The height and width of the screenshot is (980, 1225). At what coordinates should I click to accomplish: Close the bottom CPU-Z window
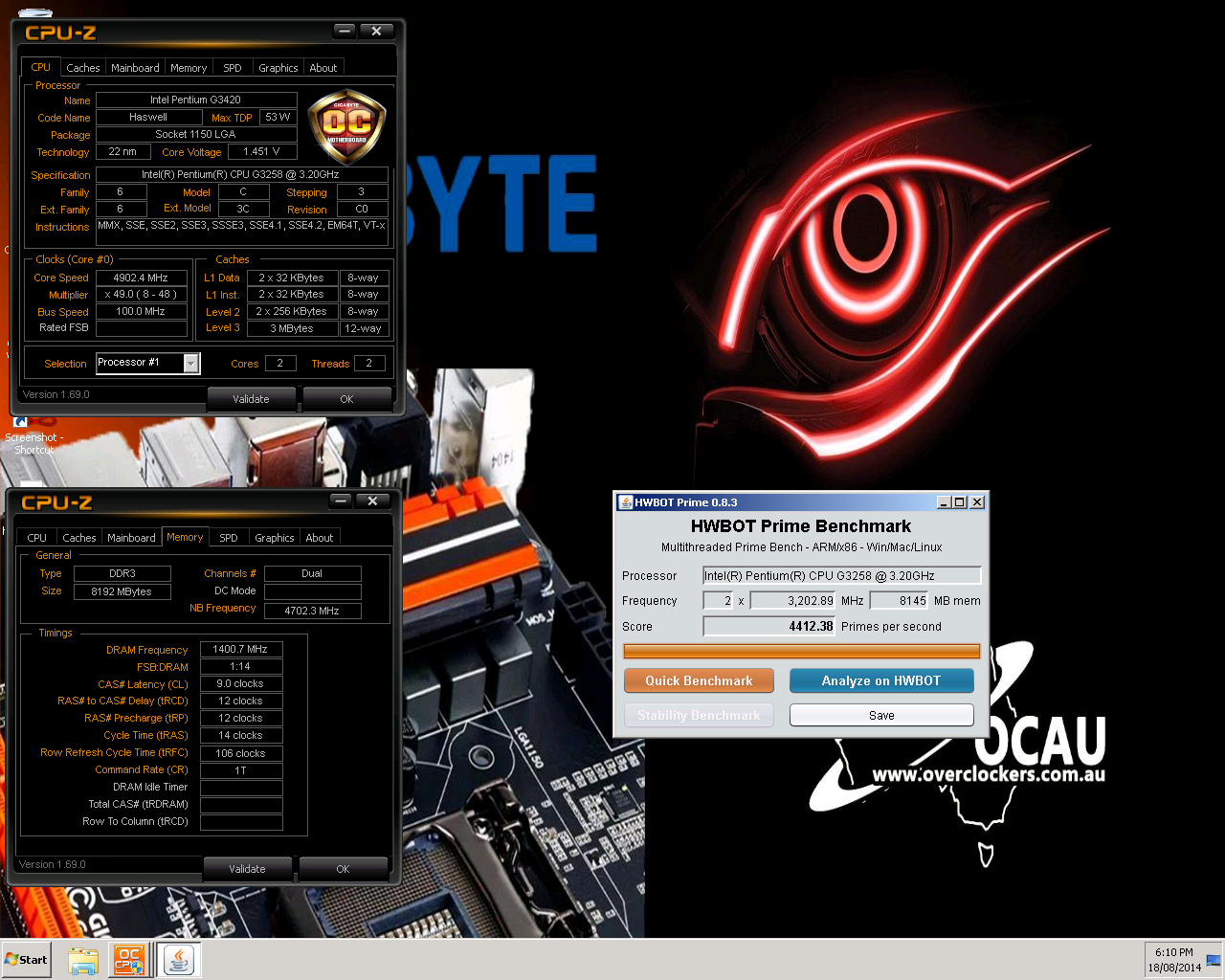[372, 501]
